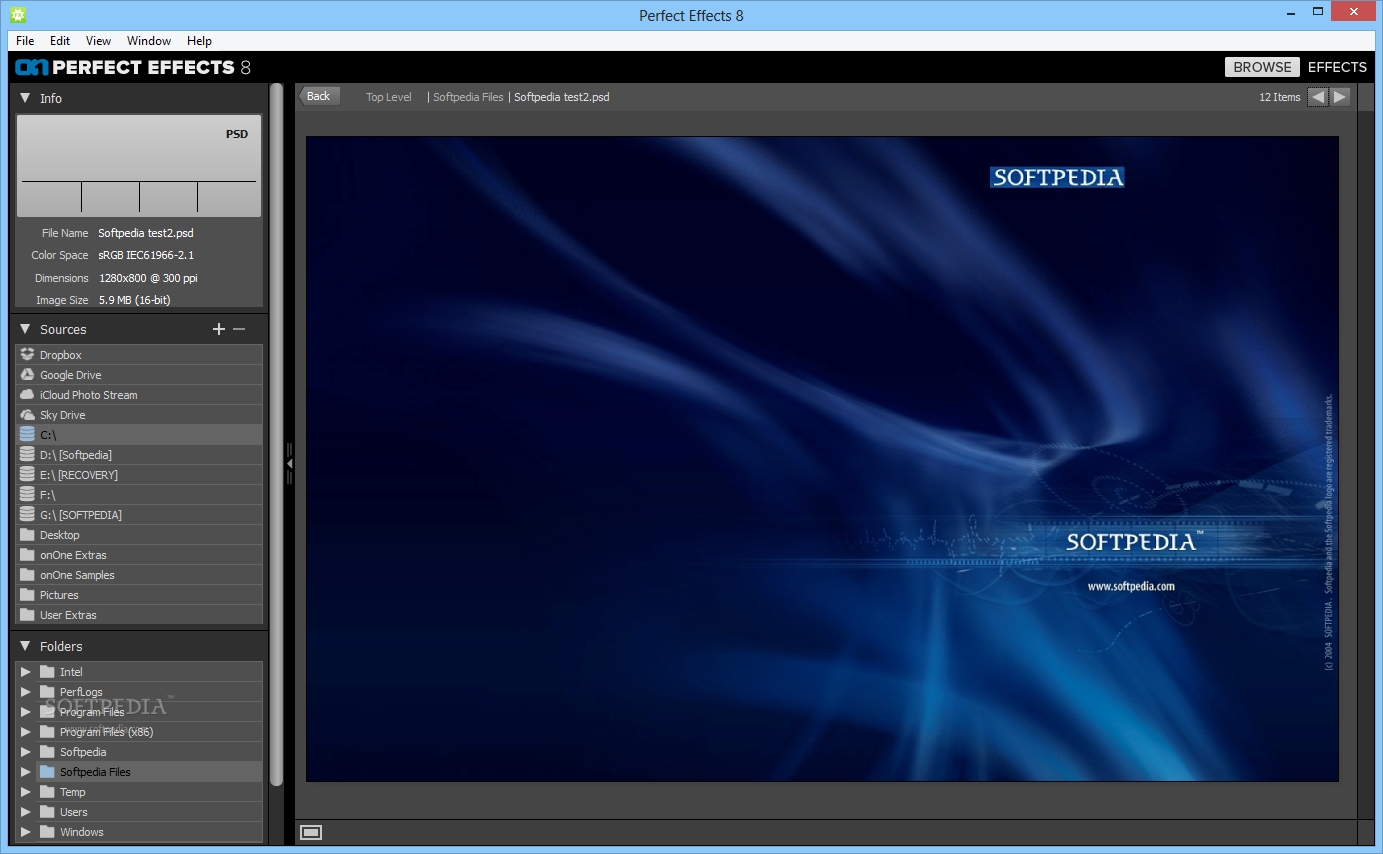Screen dimensions: 1383x854
Task: Open the File menu
Action: click(x=25, y=41)
